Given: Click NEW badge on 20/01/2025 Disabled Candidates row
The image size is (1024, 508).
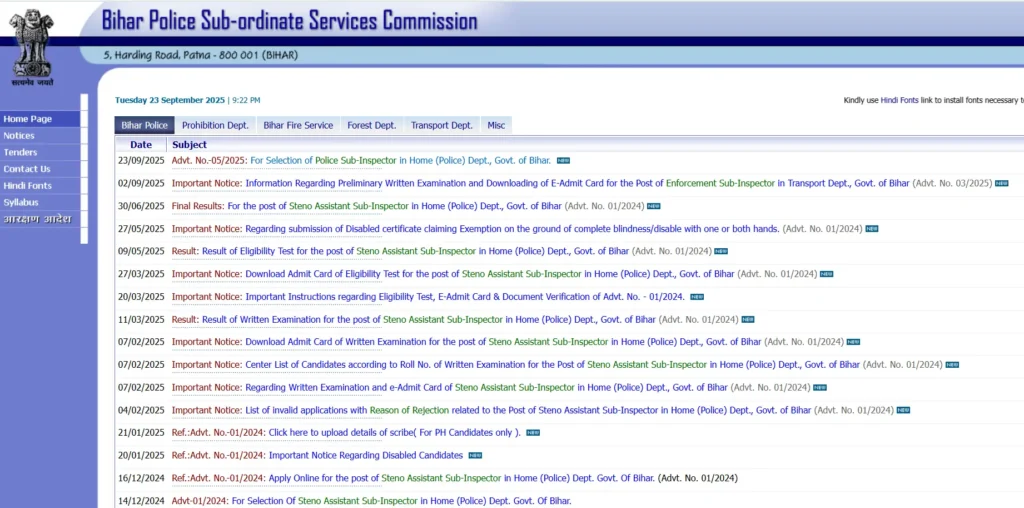Looking at the screenshot, I should coord(475,456).
